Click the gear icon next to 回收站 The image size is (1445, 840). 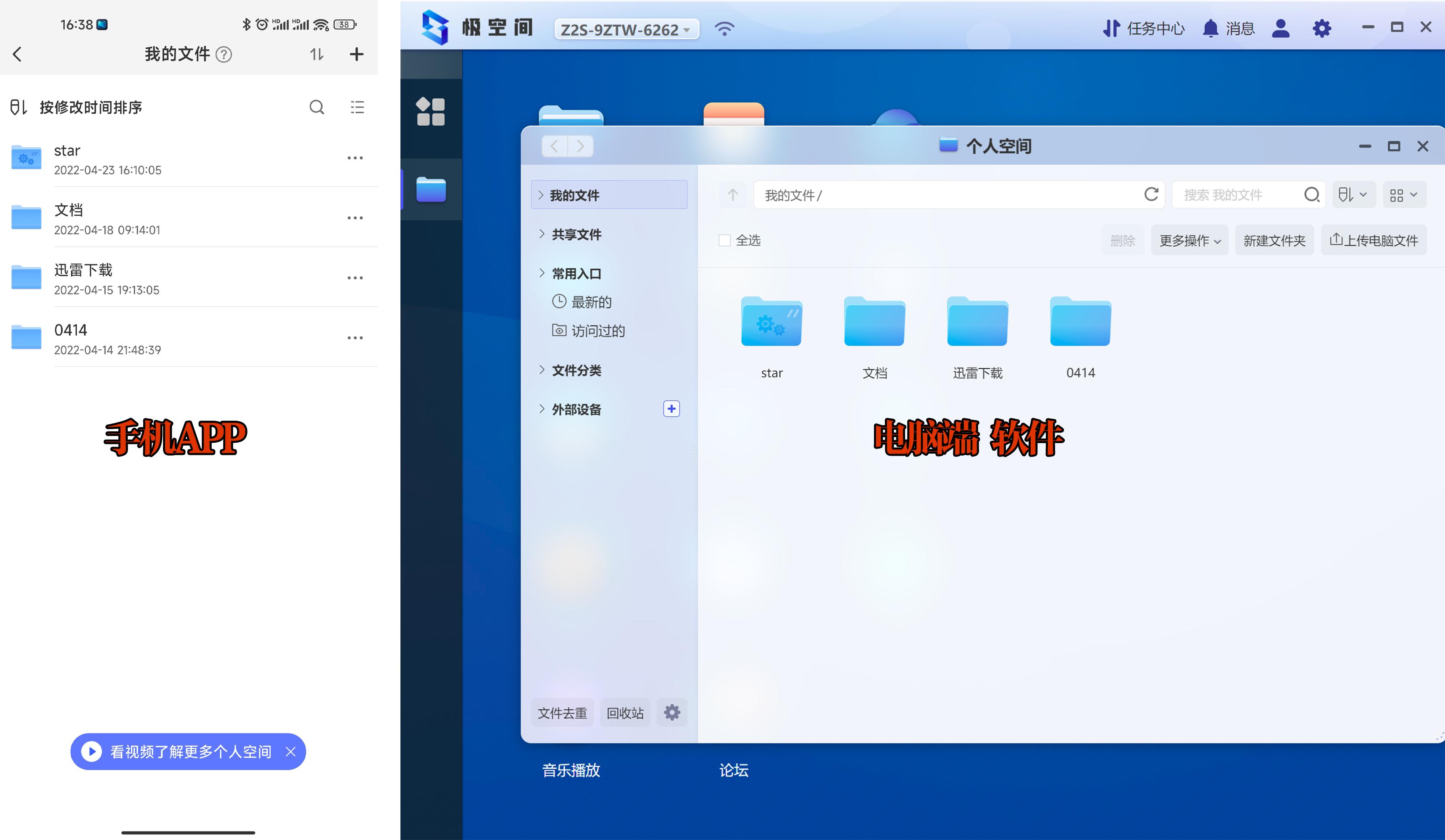tap(671, 713)
